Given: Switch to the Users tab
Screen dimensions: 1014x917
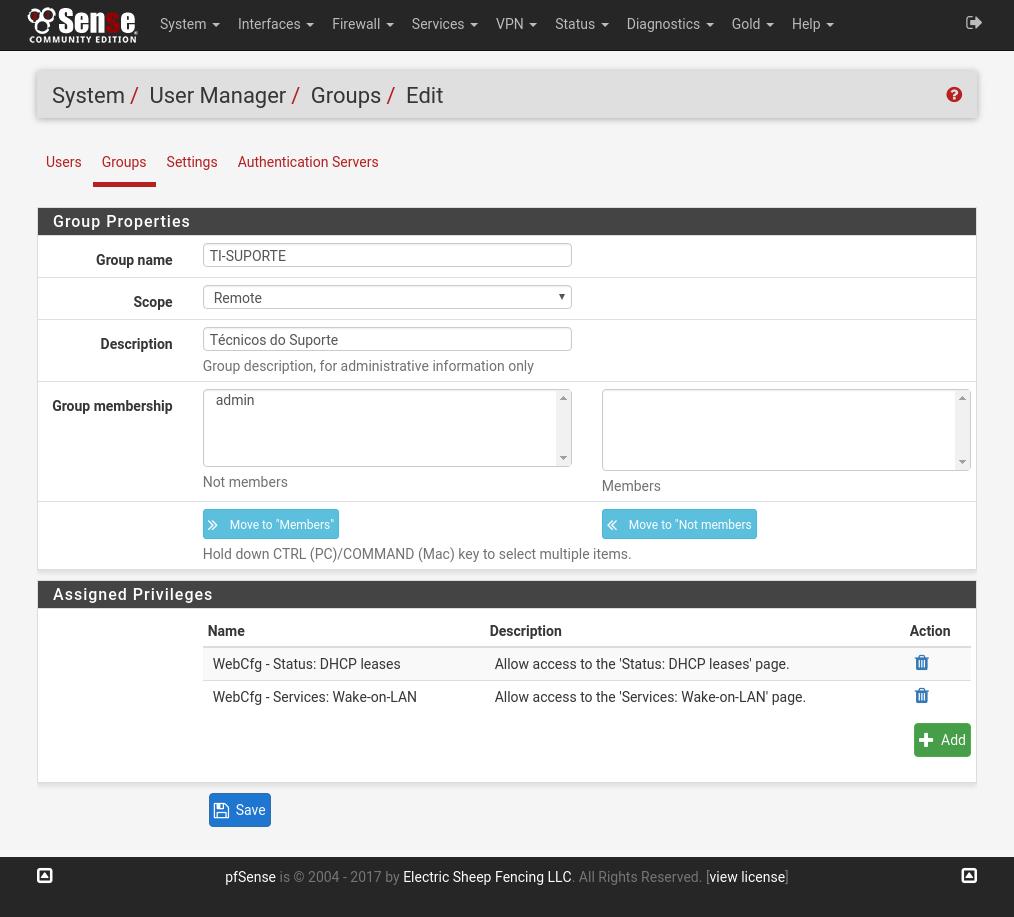Looking at the screenshot, I should 63,162.
